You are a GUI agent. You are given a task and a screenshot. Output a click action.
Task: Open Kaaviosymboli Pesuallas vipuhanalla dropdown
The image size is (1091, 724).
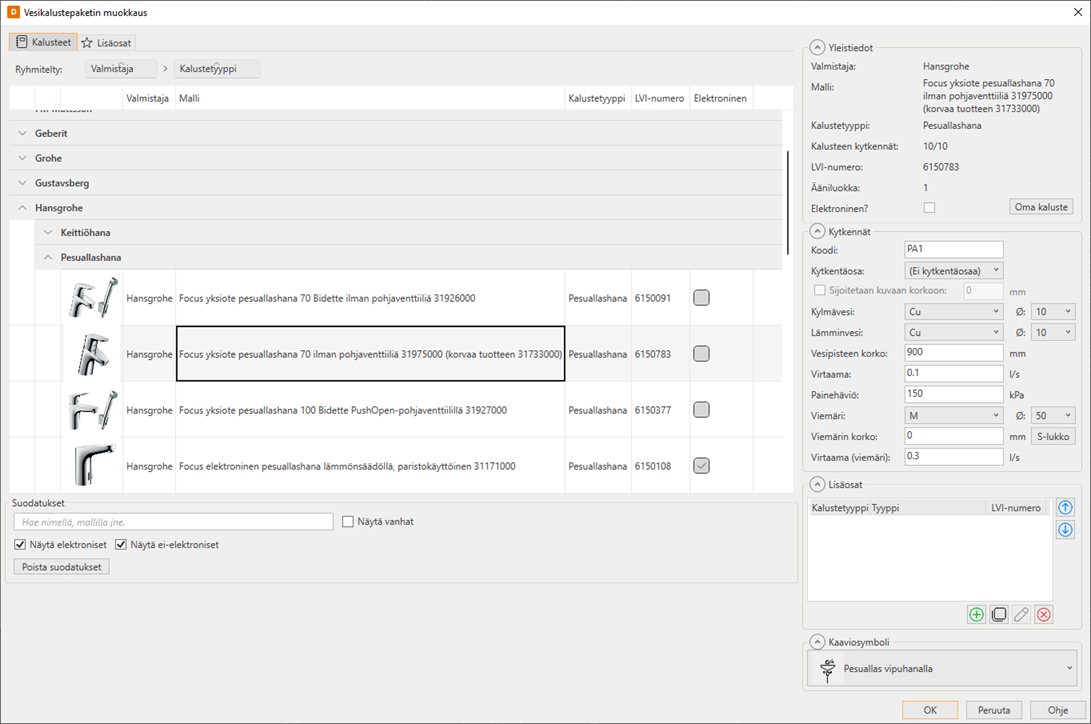[x=943, y=668]
